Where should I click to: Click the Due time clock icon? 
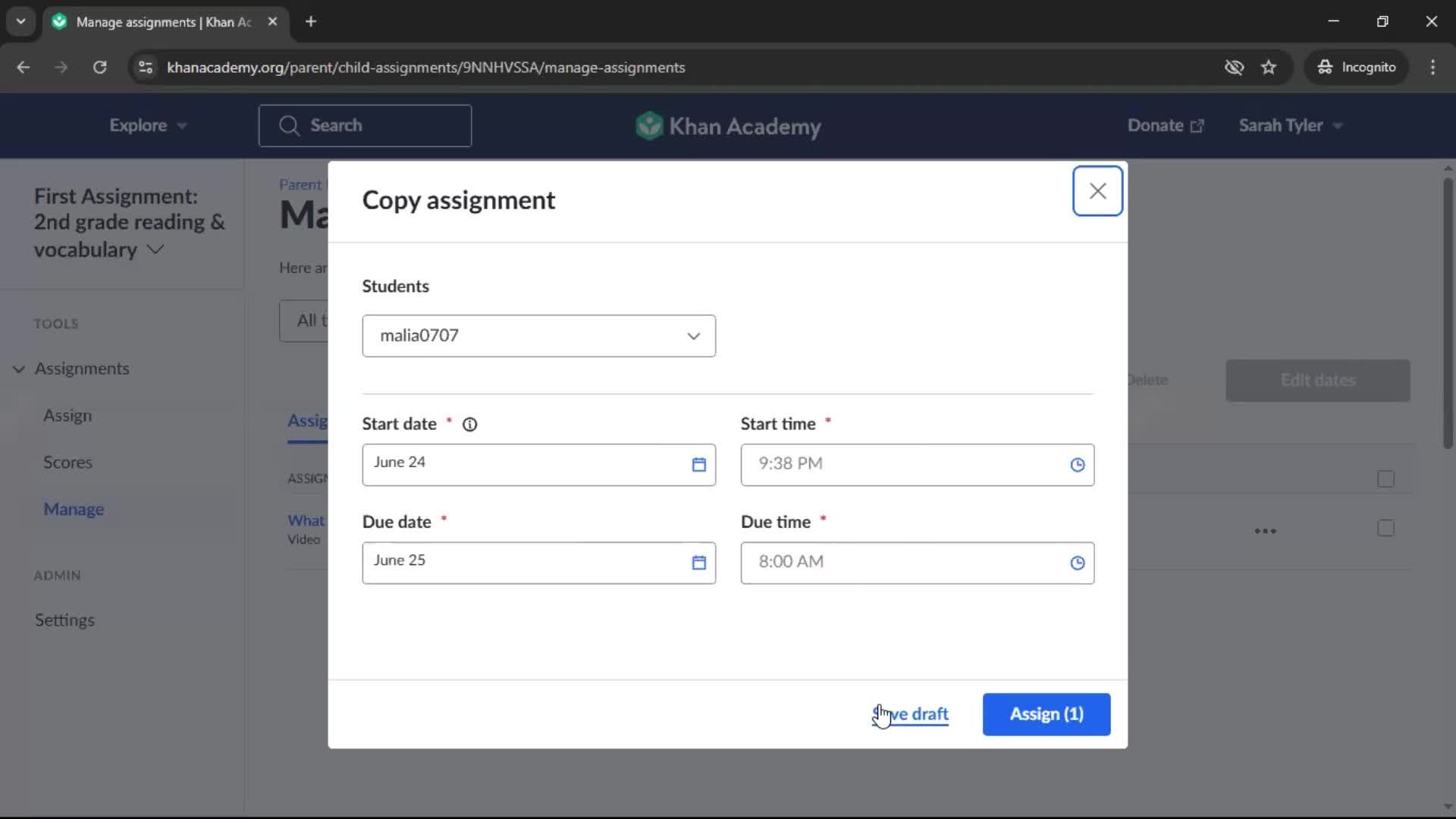point(1077,563)
